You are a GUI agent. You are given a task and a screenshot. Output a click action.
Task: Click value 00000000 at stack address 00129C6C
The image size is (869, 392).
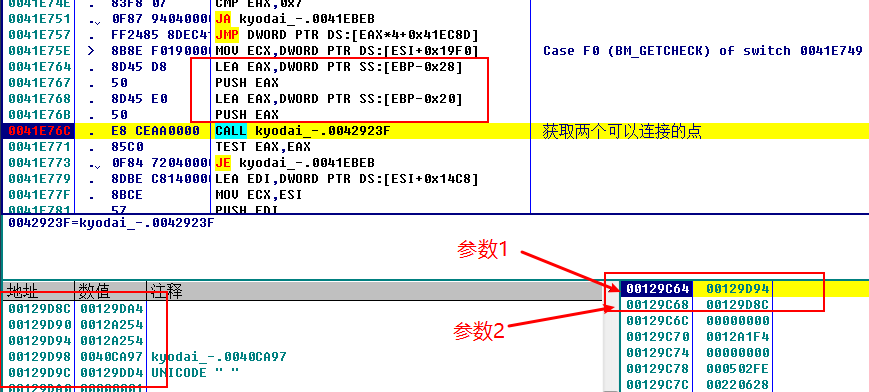click(x=738, y=320)
